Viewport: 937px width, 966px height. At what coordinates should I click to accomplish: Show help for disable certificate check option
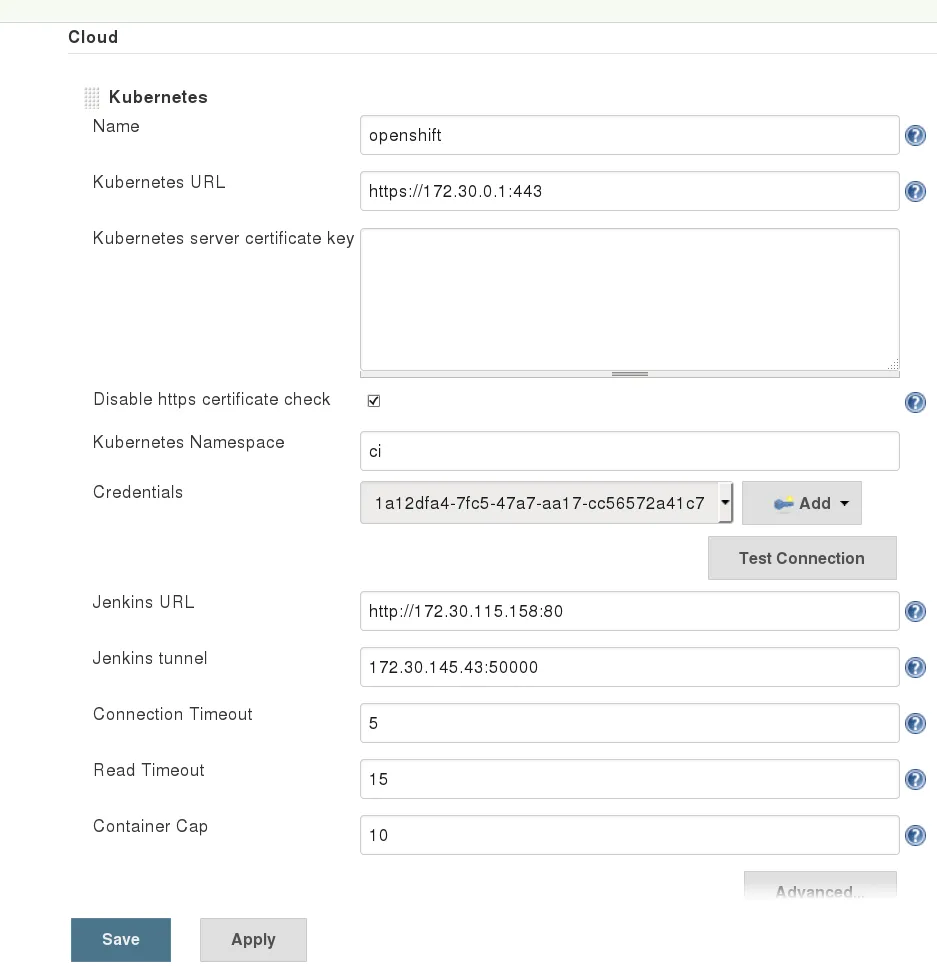[x=915, y=403]
